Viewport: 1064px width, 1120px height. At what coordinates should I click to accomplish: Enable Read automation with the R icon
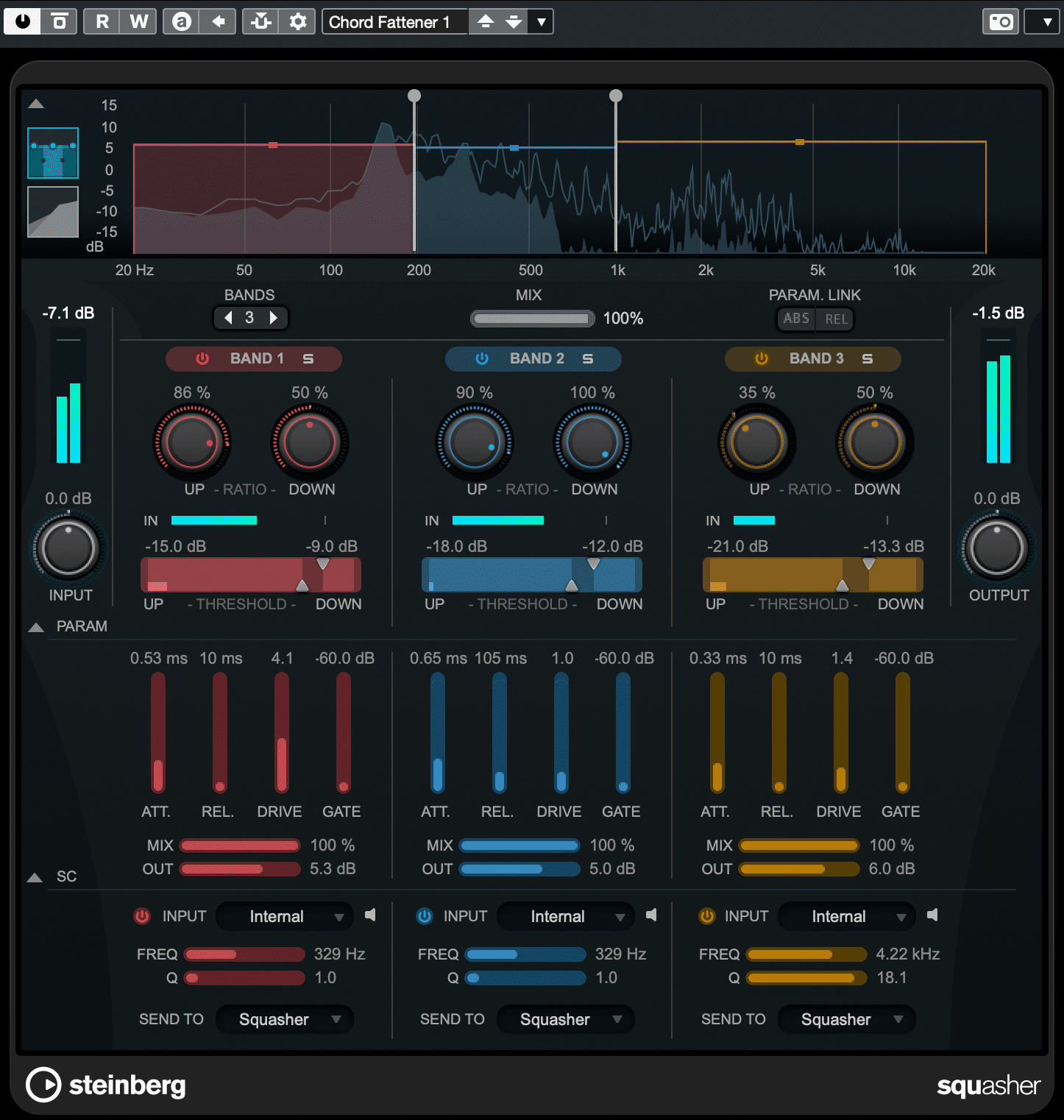point(102,21)
